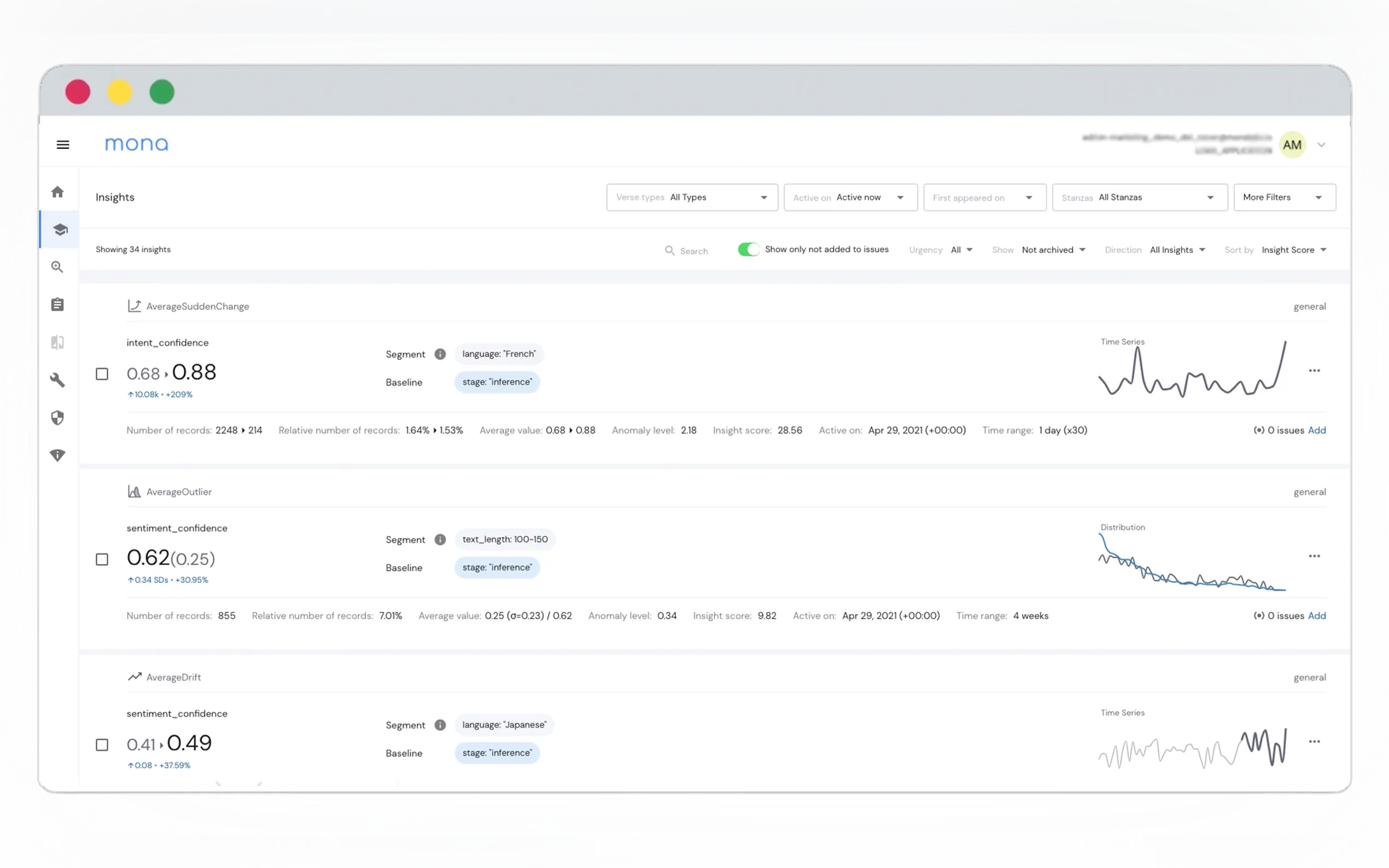This screenshot has height=868, width=1389.
Task: Click the shield icon in sidebar
Action: (x=57, y=418)
